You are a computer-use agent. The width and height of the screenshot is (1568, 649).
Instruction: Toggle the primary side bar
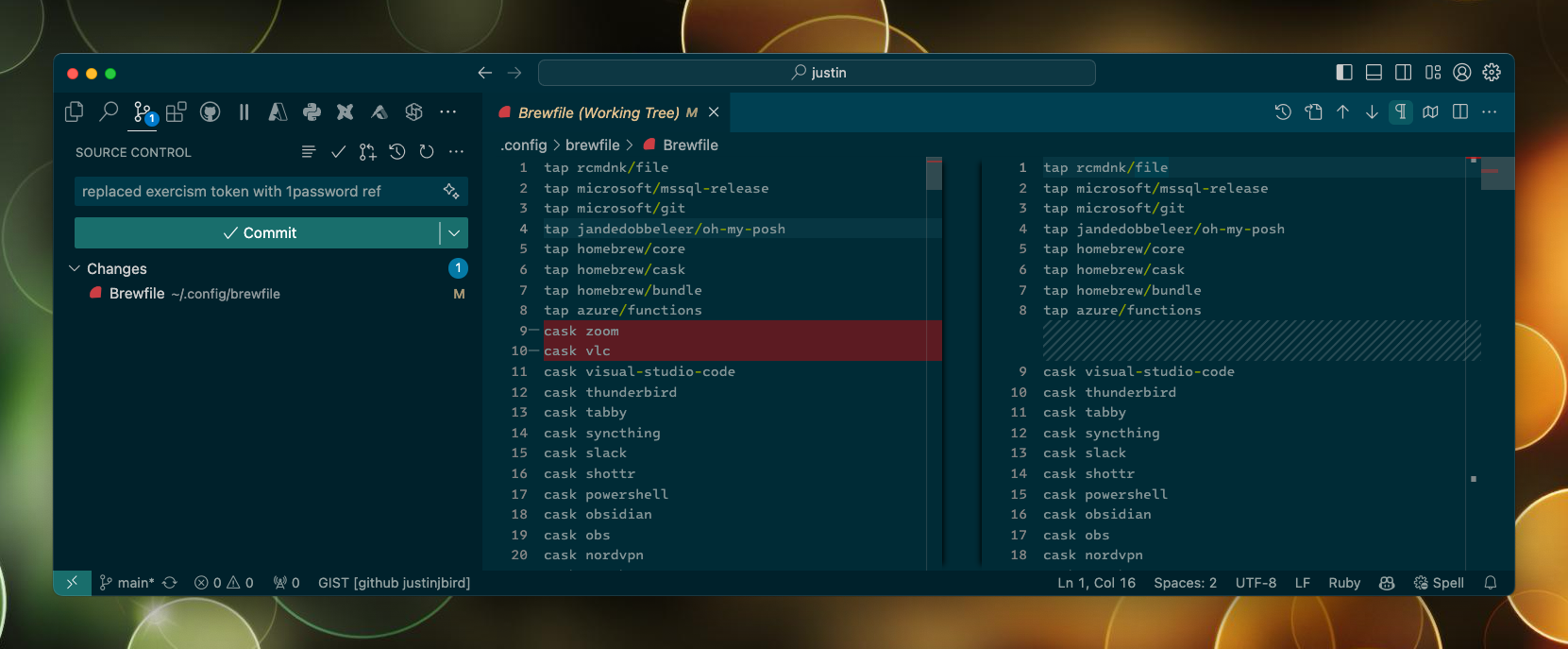click(x=1344, y=73)
